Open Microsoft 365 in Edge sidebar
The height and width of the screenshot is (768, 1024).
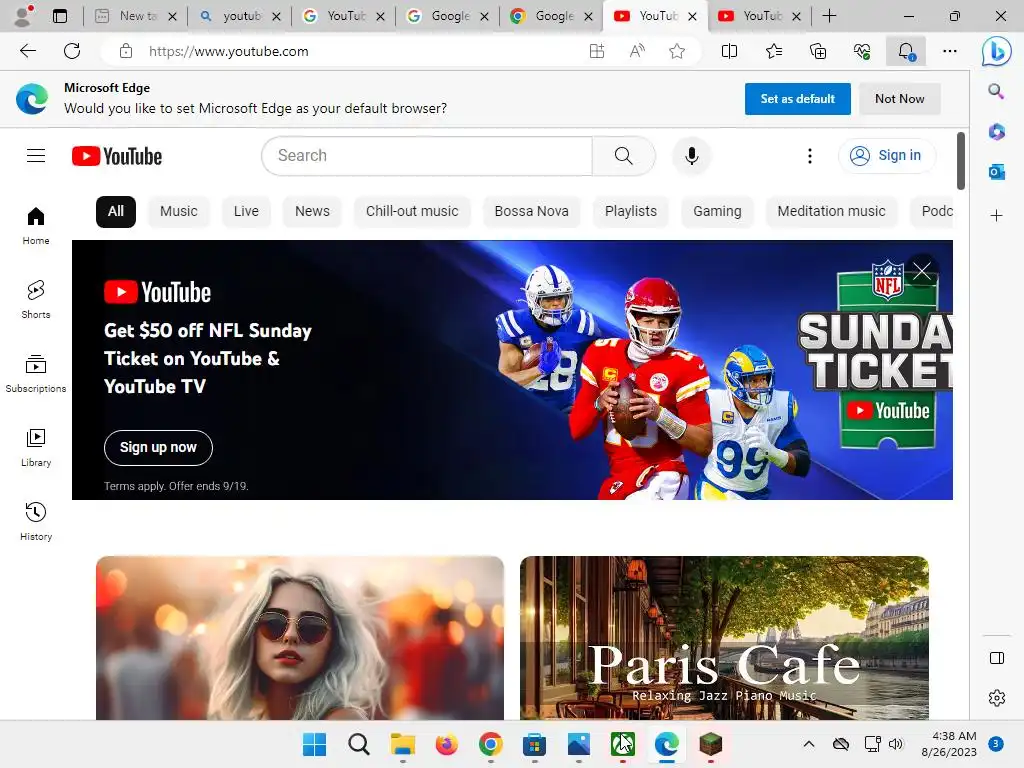[x=997, y=132]
